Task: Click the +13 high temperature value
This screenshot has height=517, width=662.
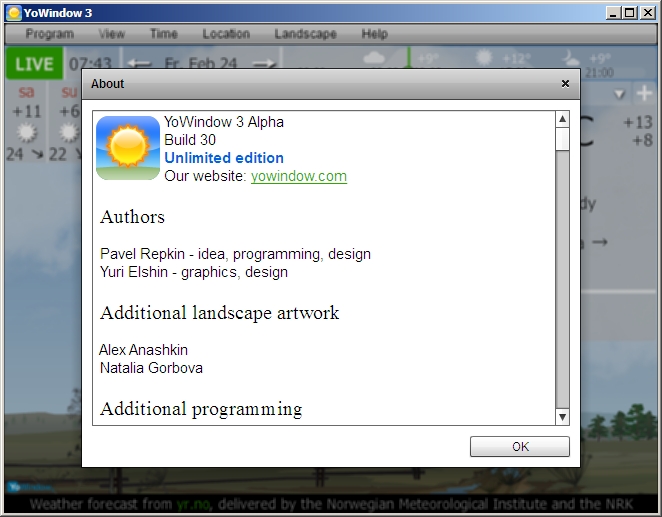Action: tap(638, 123)
